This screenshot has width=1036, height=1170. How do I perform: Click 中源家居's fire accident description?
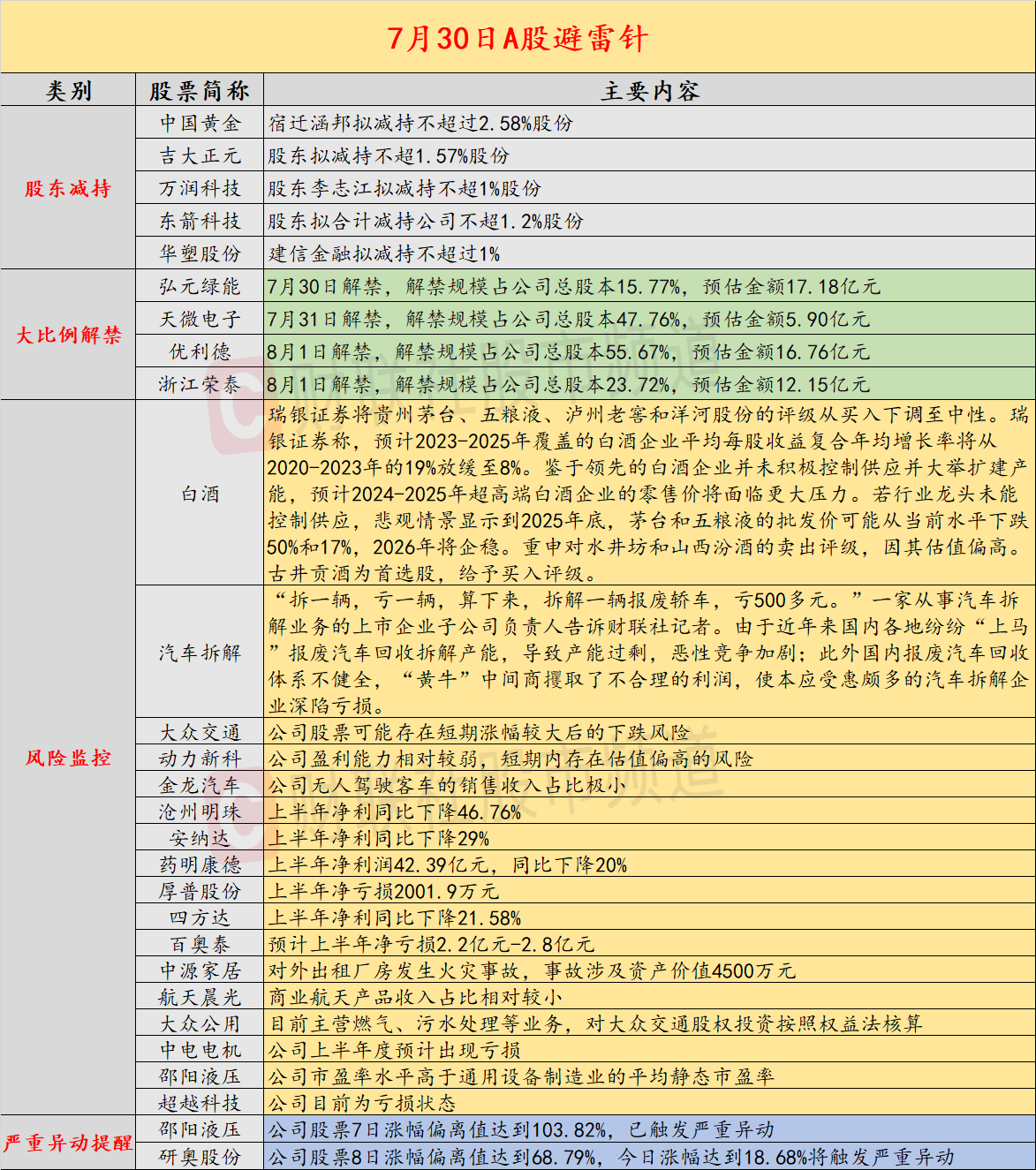coord(532,970)
